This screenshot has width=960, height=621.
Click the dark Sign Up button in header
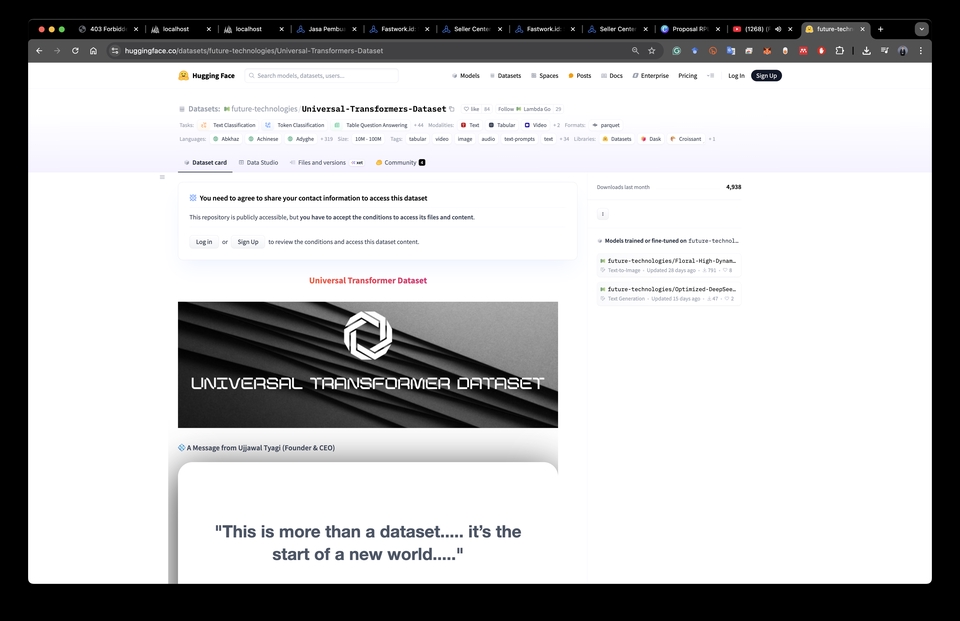coord(766,75)
